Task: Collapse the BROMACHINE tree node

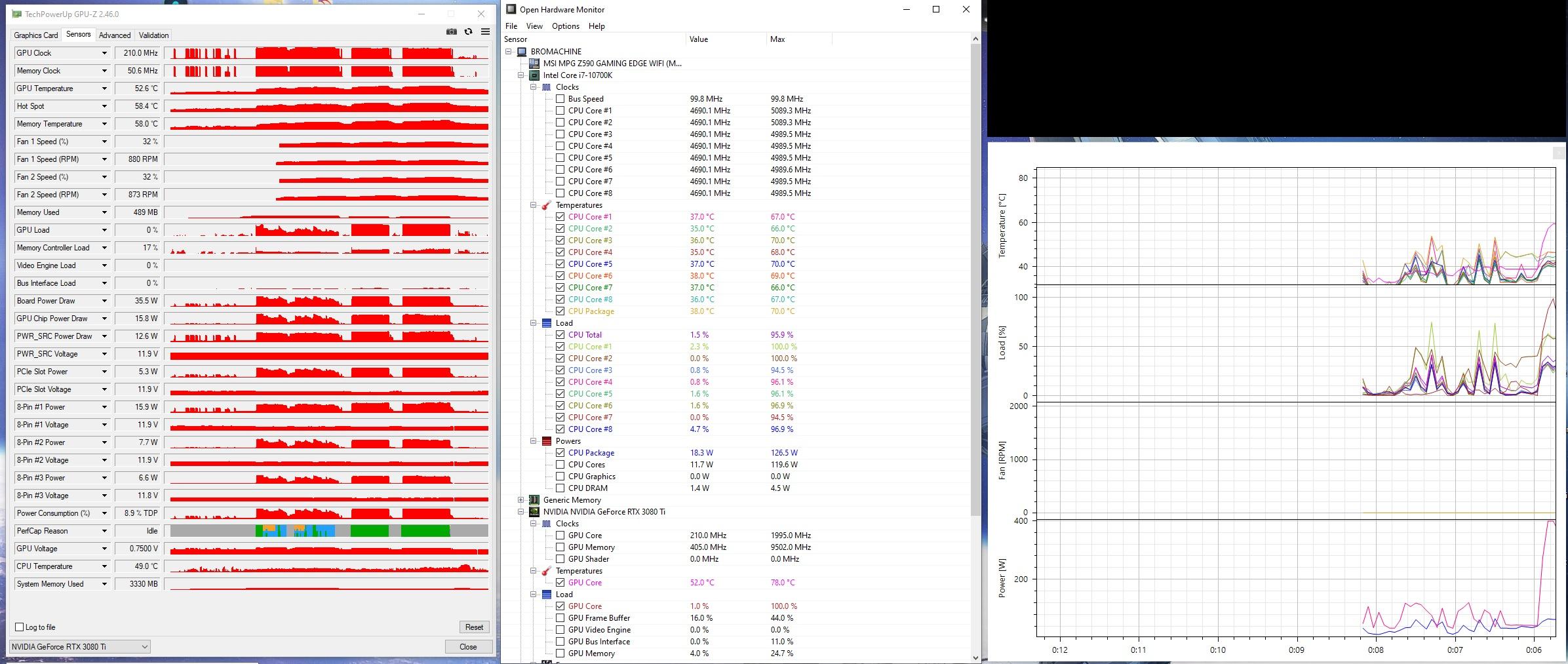Action: (x=509, y=51)
